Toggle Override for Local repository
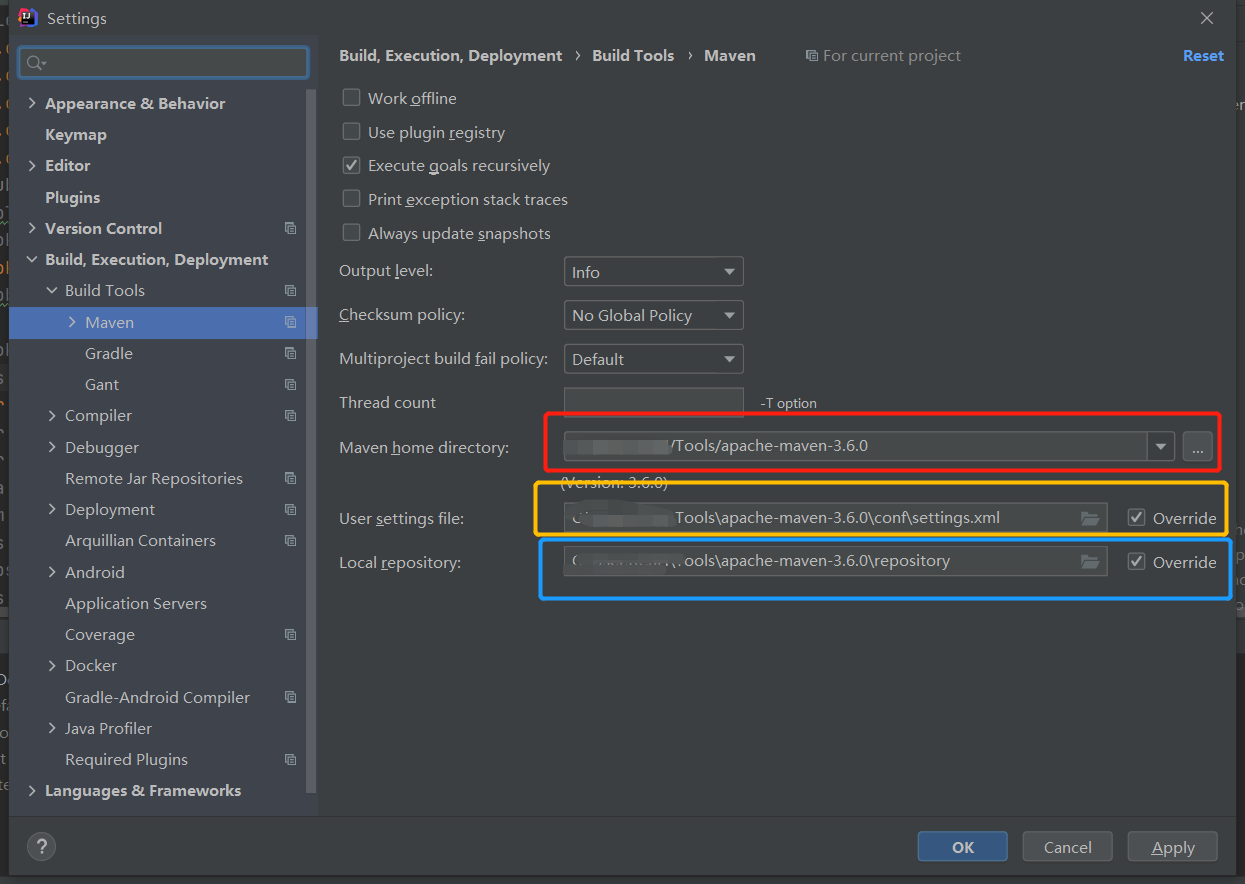Image resolution: width=1245 pixels, height=884 pixels. point(1136,562)
